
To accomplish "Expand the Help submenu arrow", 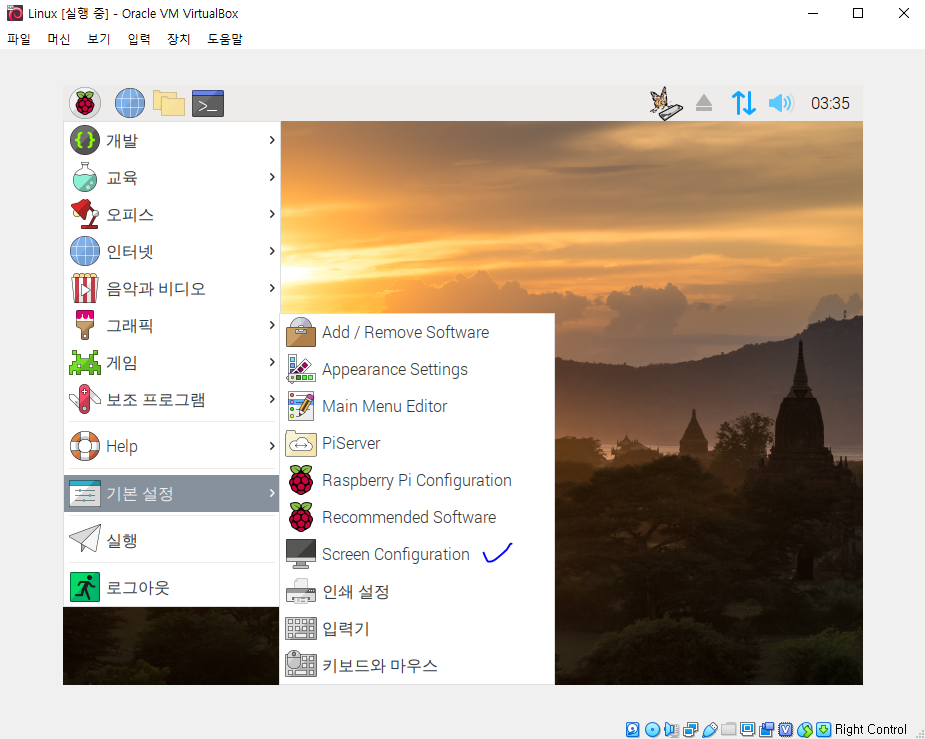I will point(272,446).
